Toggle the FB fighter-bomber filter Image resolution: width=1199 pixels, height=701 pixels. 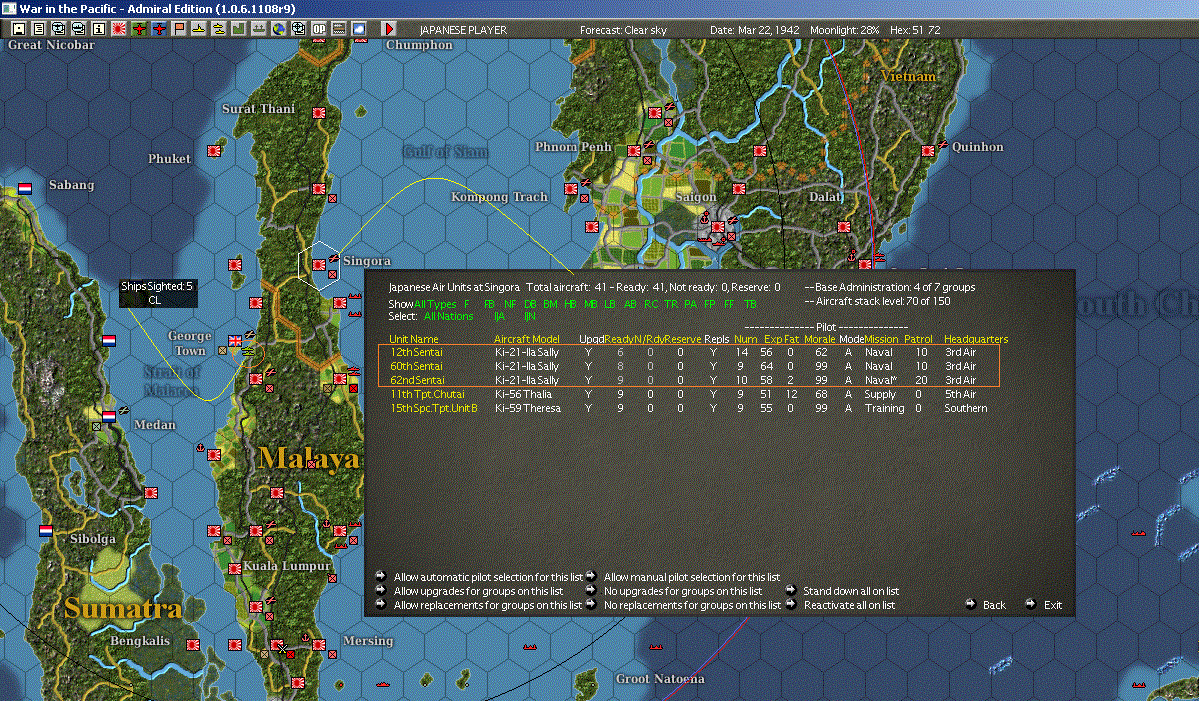[489, 304]
